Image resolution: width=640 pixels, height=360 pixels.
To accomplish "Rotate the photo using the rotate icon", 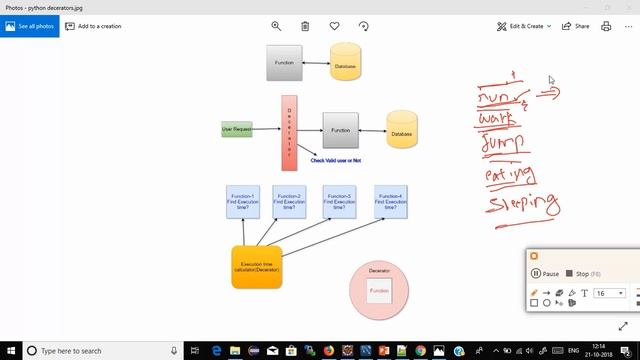I will pyautogui.click(x=363, y=26).
